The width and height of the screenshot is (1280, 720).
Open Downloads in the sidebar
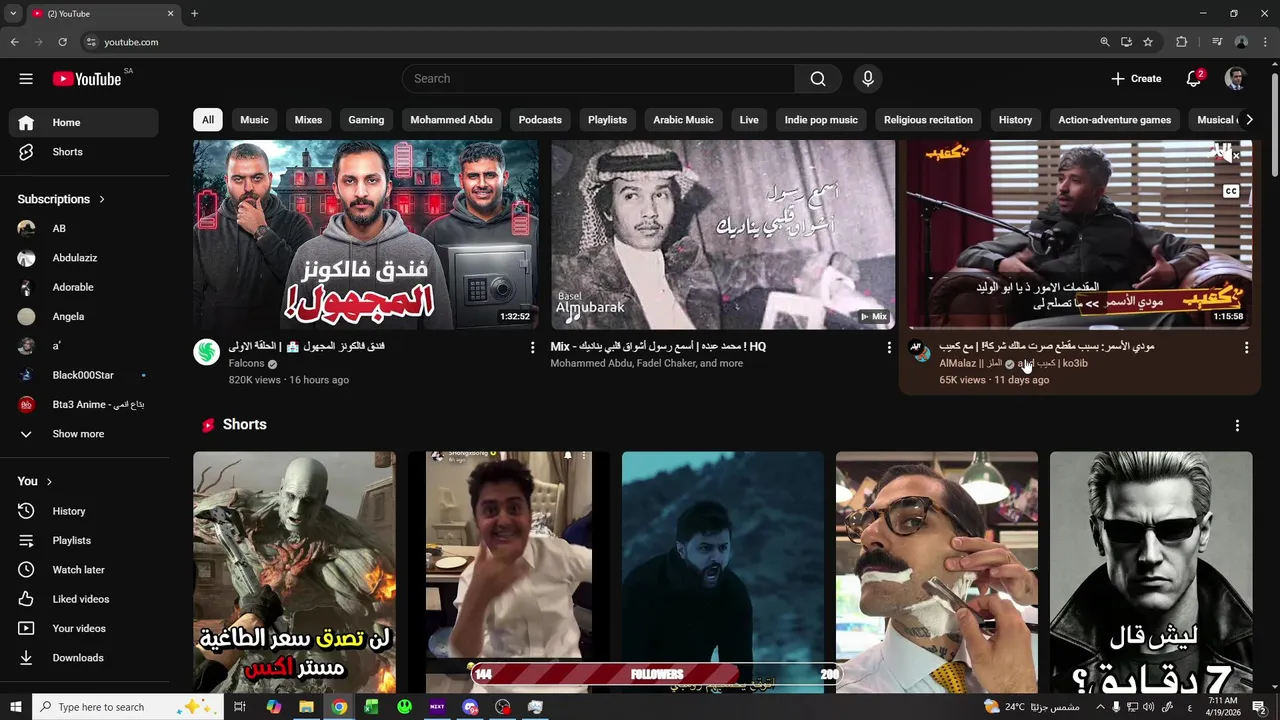tap(84, 658)
